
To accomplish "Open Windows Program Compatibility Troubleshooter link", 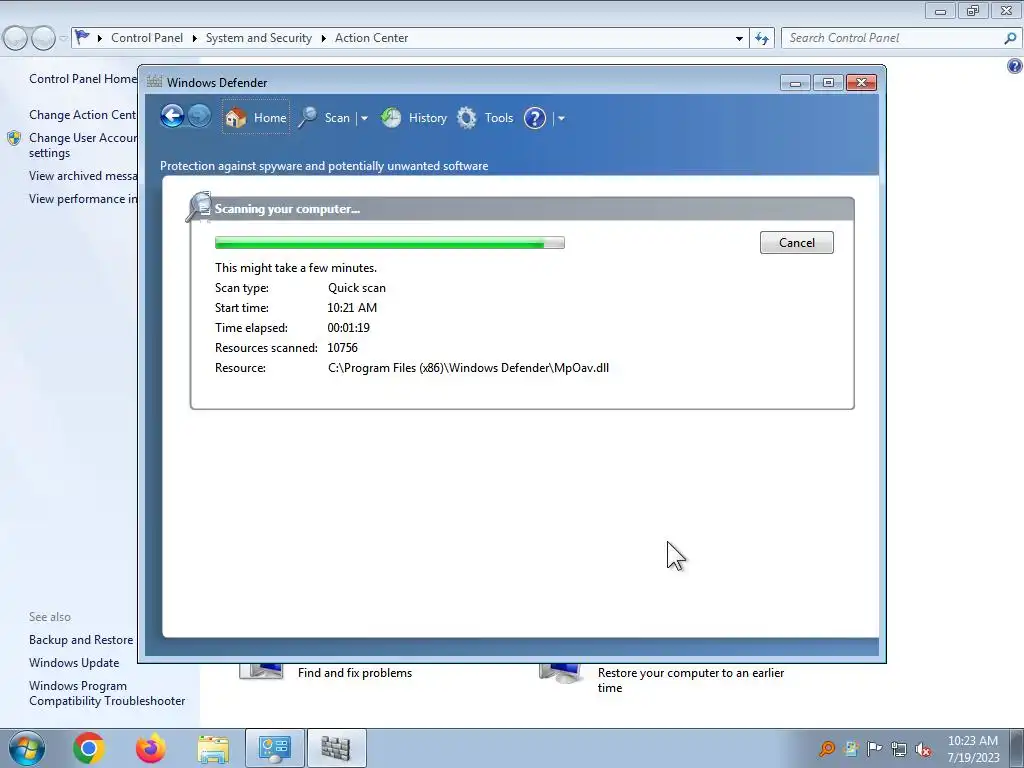I will click(107, 693).
